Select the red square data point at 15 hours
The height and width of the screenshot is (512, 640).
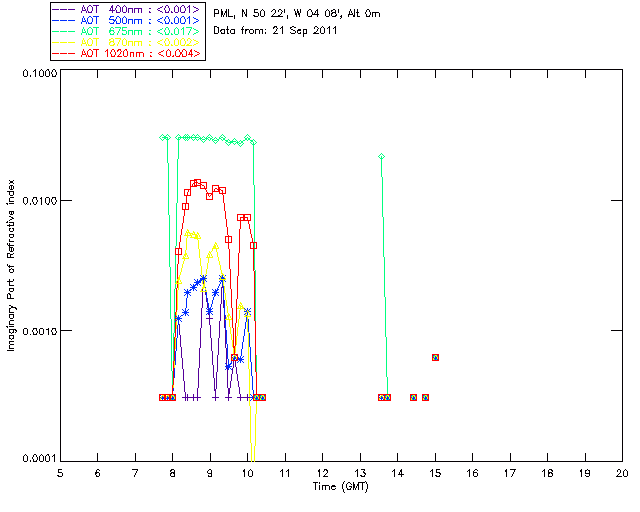click(x=436, y=357)
